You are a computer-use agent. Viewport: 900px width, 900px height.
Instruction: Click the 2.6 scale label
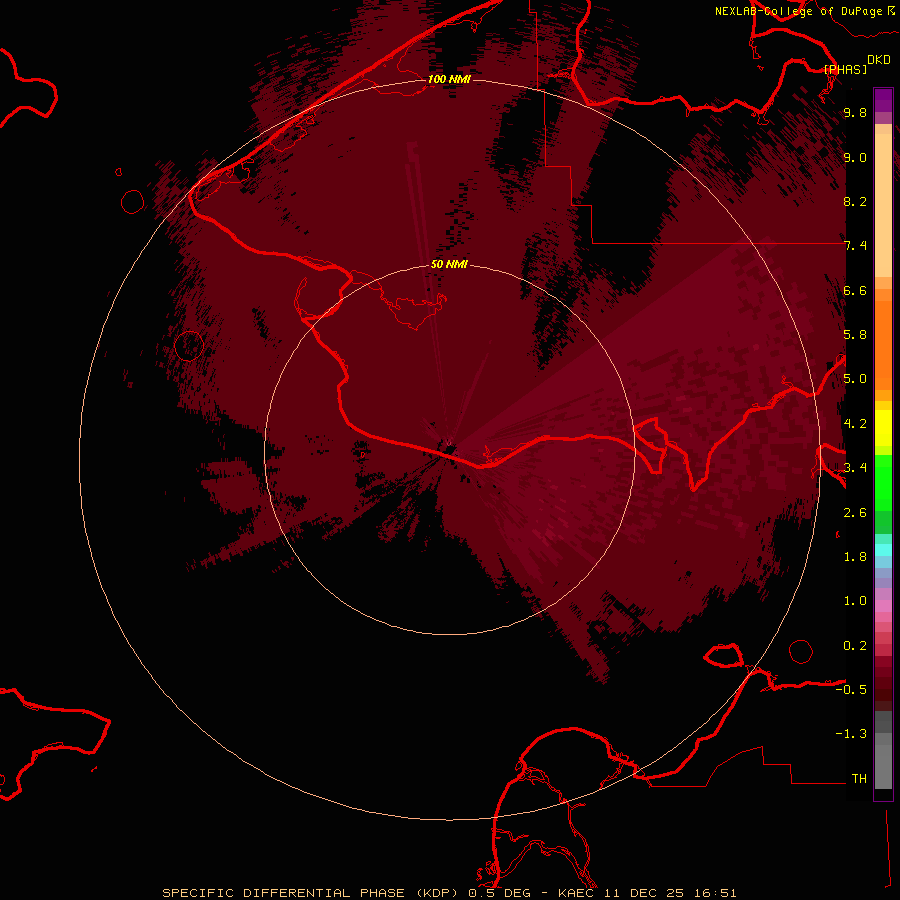855,513
